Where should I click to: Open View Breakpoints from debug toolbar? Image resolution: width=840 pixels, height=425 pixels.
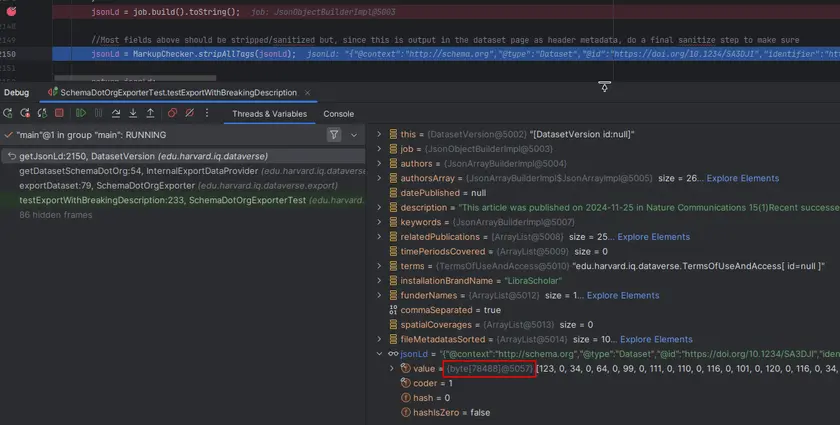tap(170, 114)
